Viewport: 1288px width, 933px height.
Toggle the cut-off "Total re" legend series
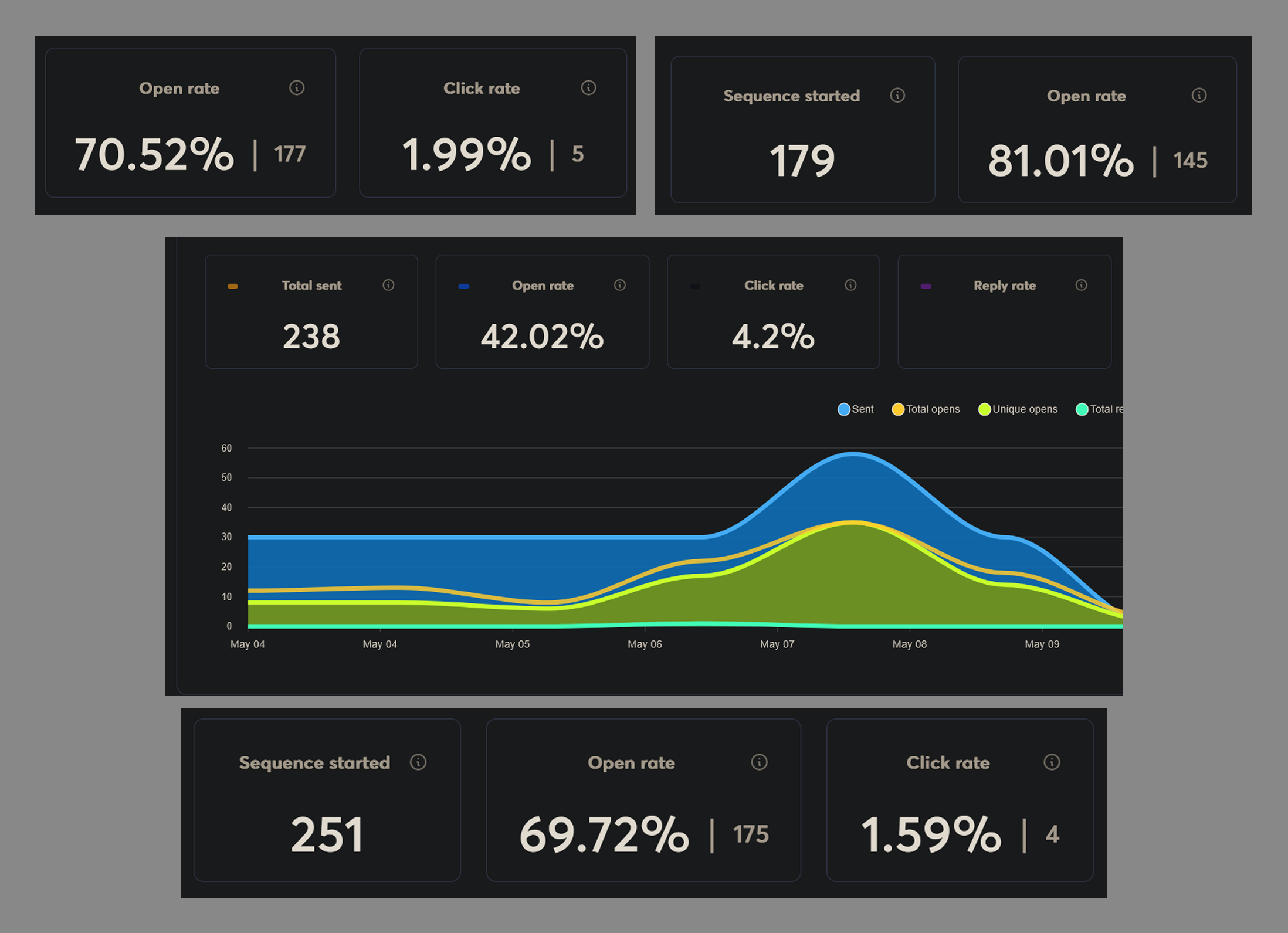pyautogui.click(x=1099, y=409)
